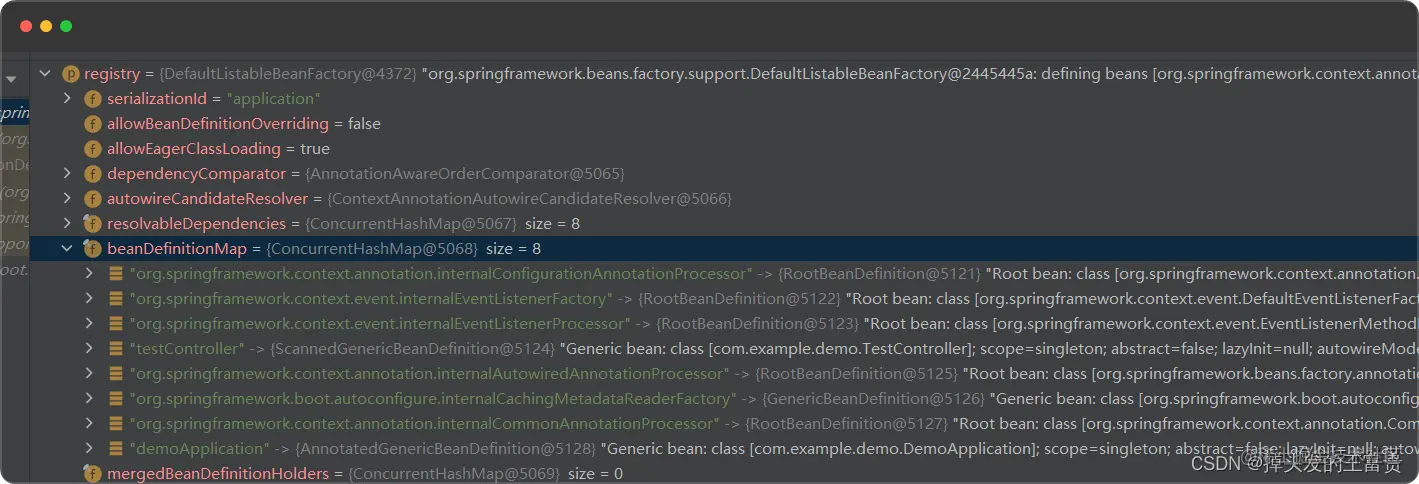1419x484 pixels.
Task: Click the autowireCandidateResolver field icon
Action: tap(93, 199)
